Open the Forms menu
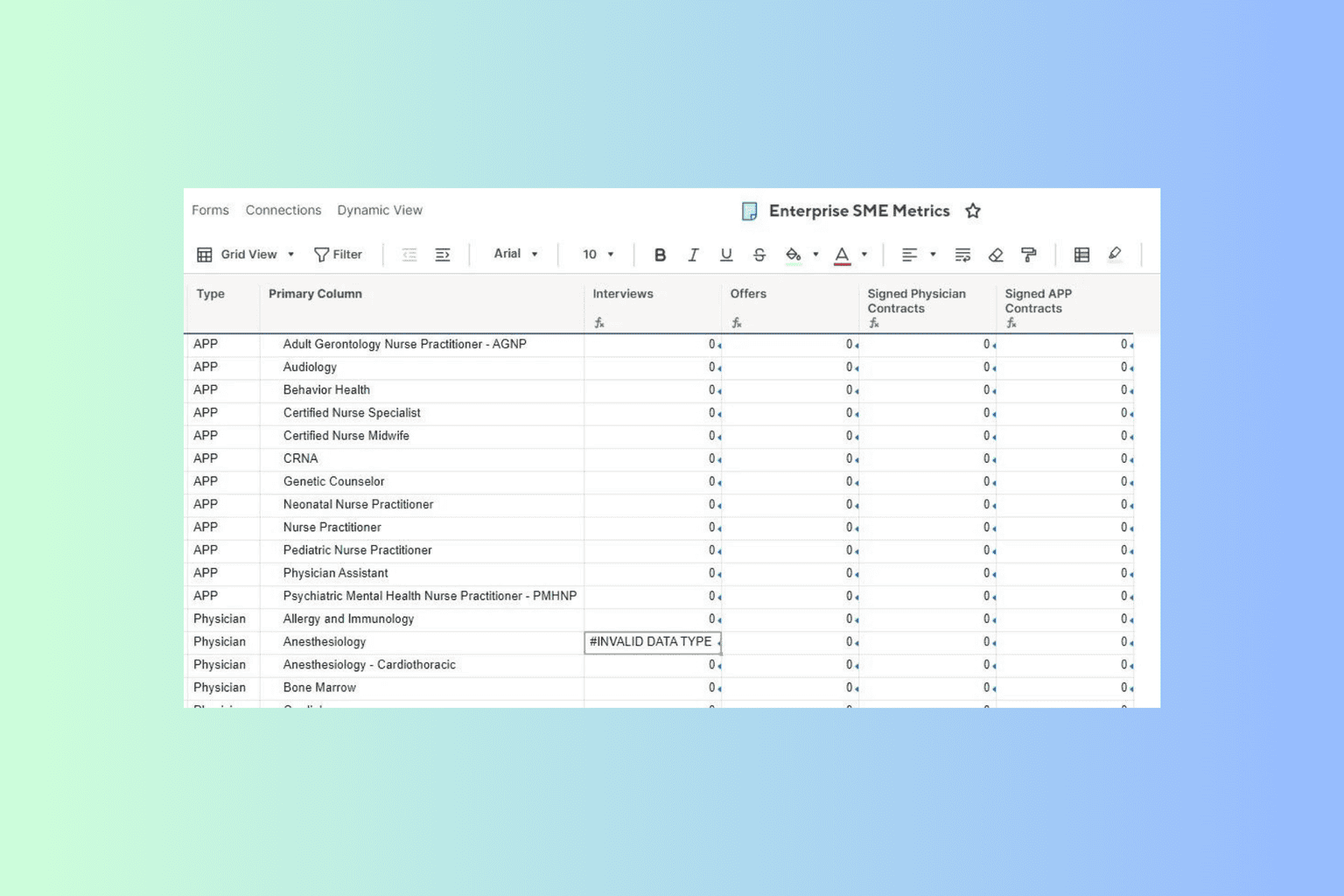The height and width of the screenshot is (896, 1344). click(x=210, y=210)
